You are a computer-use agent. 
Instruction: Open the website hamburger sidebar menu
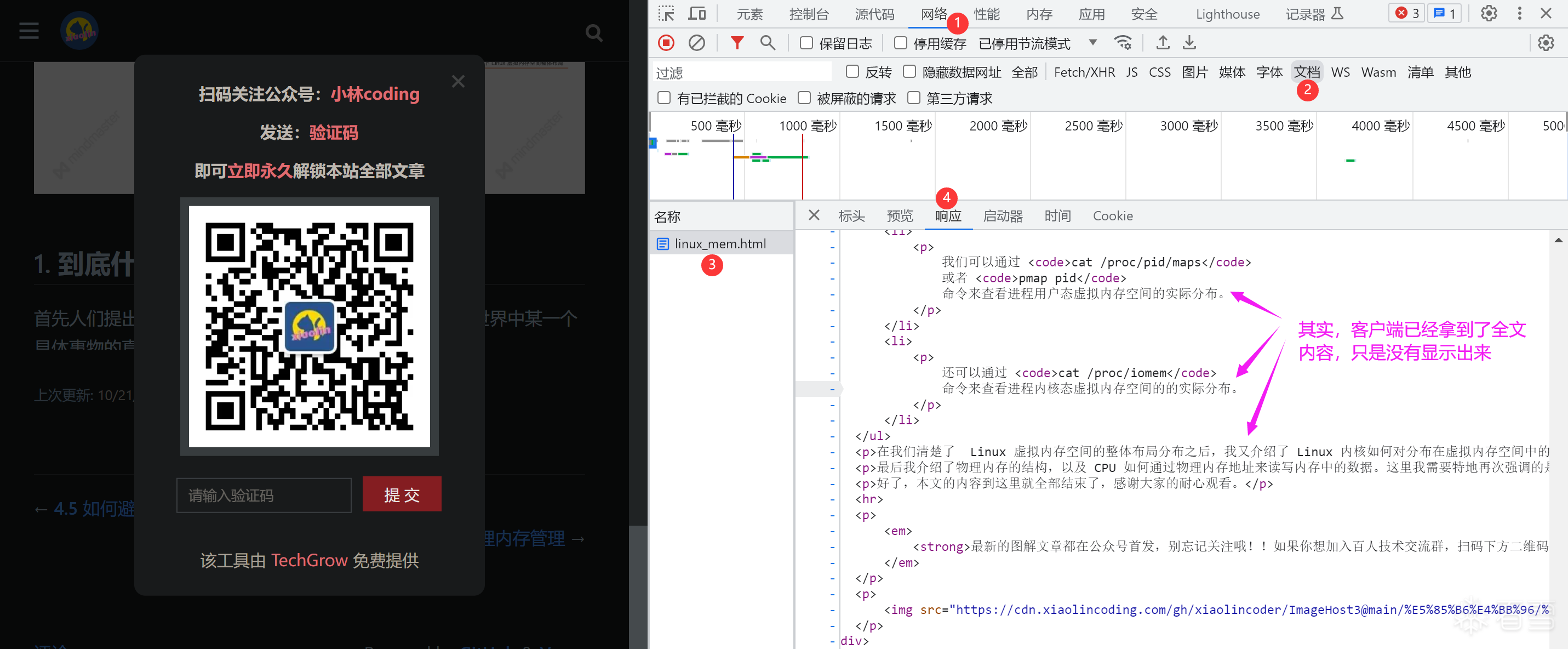28,31
